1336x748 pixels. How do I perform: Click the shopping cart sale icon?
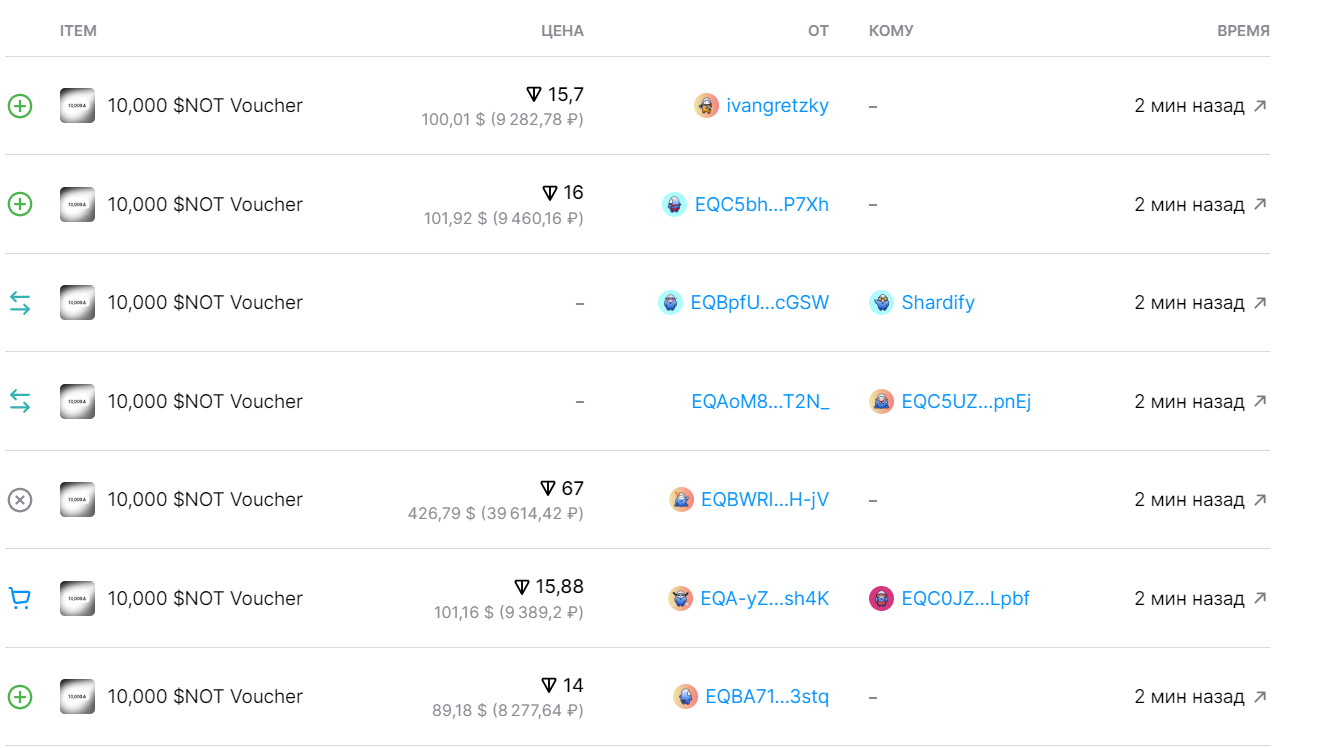click(20, 599)
